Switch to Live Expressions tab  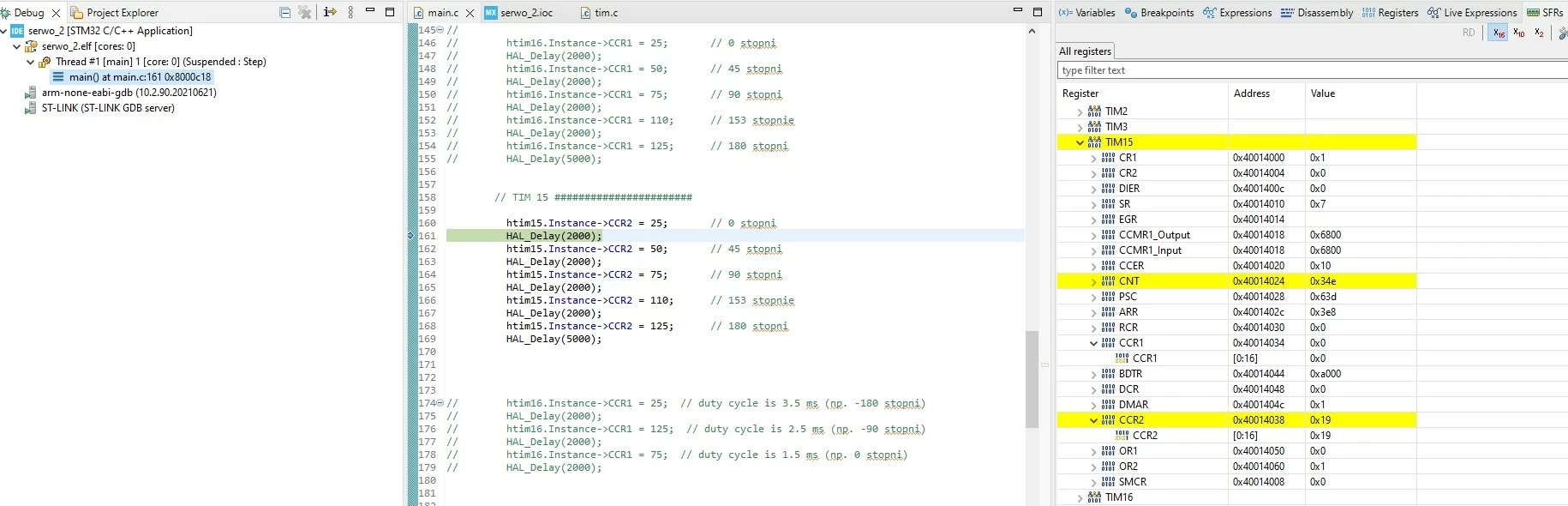click(x=1472, y=13)
